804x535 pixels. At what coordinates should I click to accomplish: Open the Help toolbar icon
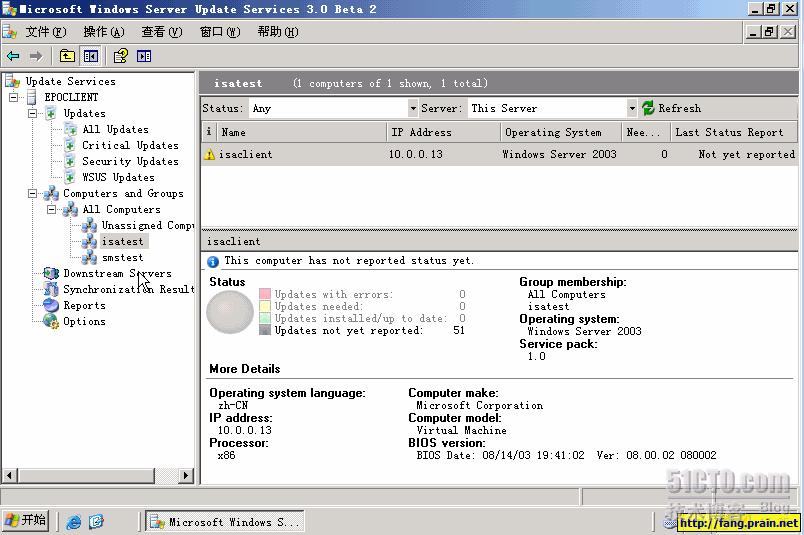120,56
